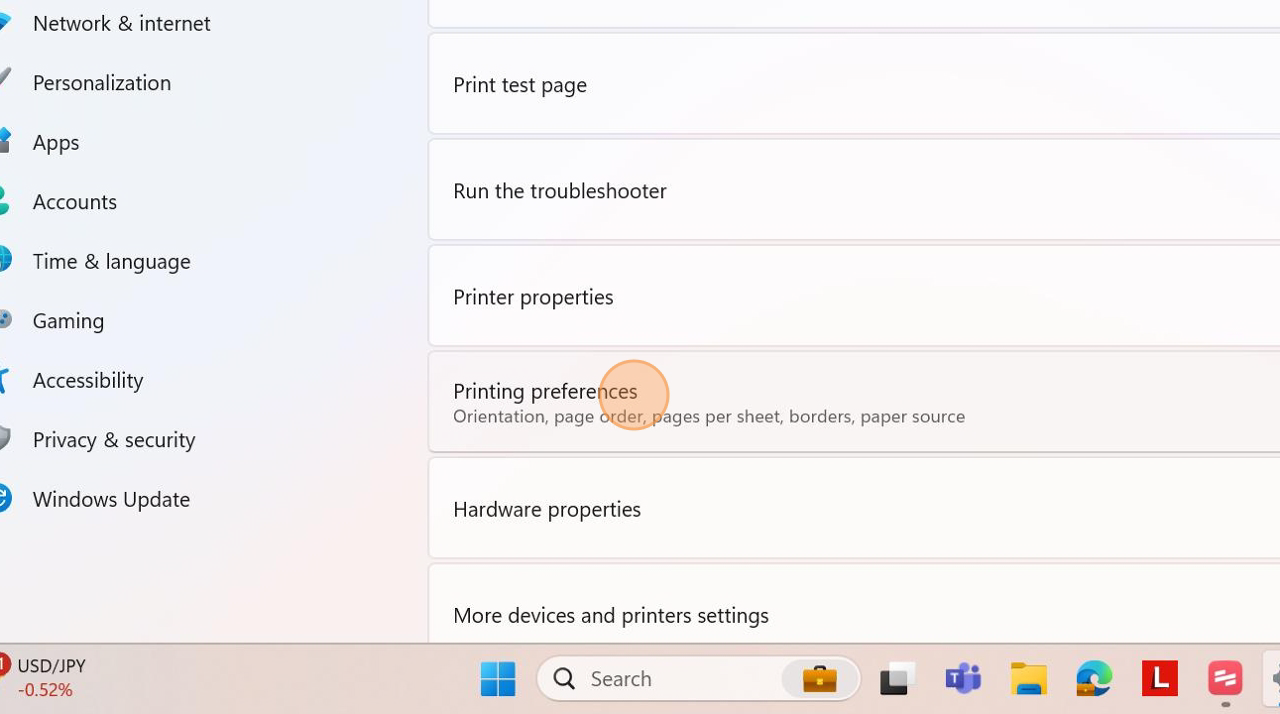1280x714 pixels.
Task: Open File Explorer from the taskbar
Action: click(x=1028, y=678)
